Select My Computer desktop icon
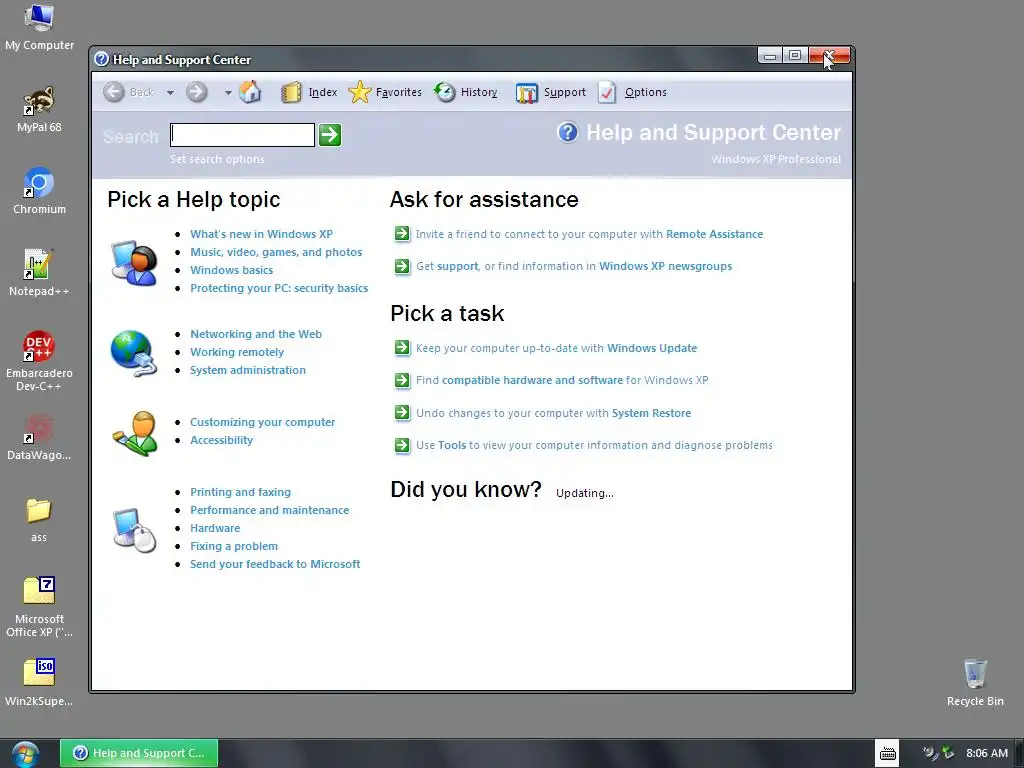This screenshot has width=1024, height=768. [39, 27]
